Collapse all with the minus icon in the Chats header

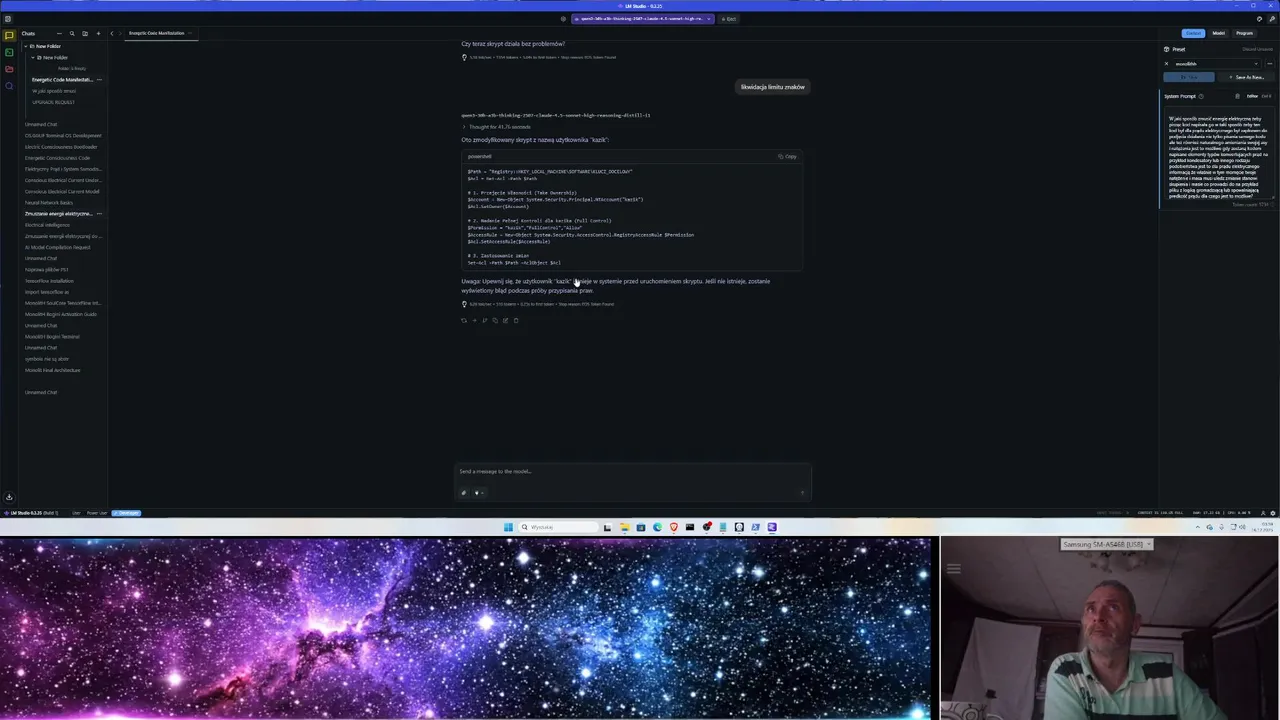pos(59,33)
